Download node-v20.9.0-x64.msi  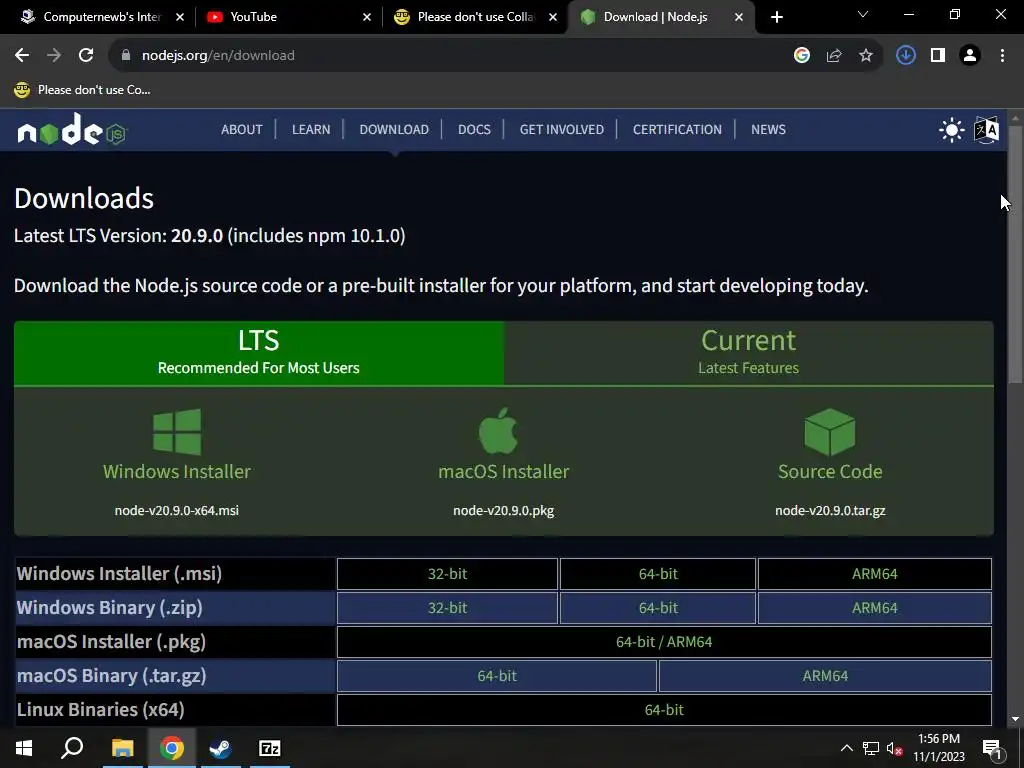pyautogui.click(x=176, y=511)
